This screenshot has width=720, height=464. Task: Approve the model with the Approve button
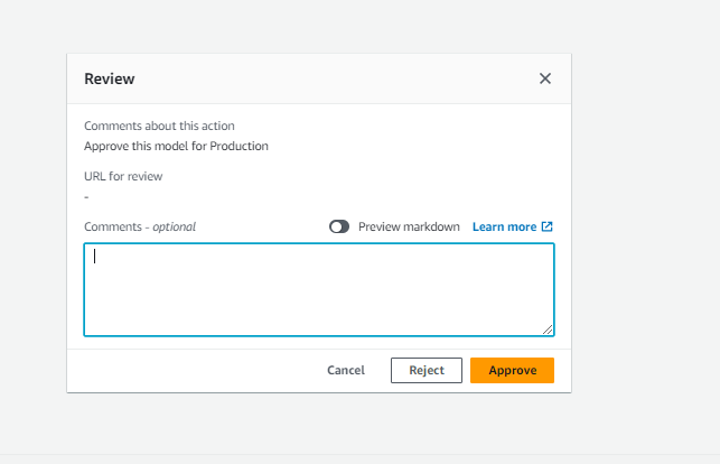tap(512, 370)
